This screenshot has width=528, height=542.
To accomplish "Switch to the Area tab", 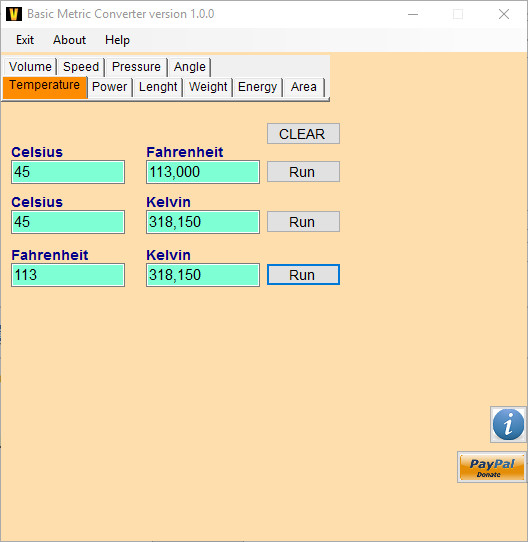I will coord(304,87).
